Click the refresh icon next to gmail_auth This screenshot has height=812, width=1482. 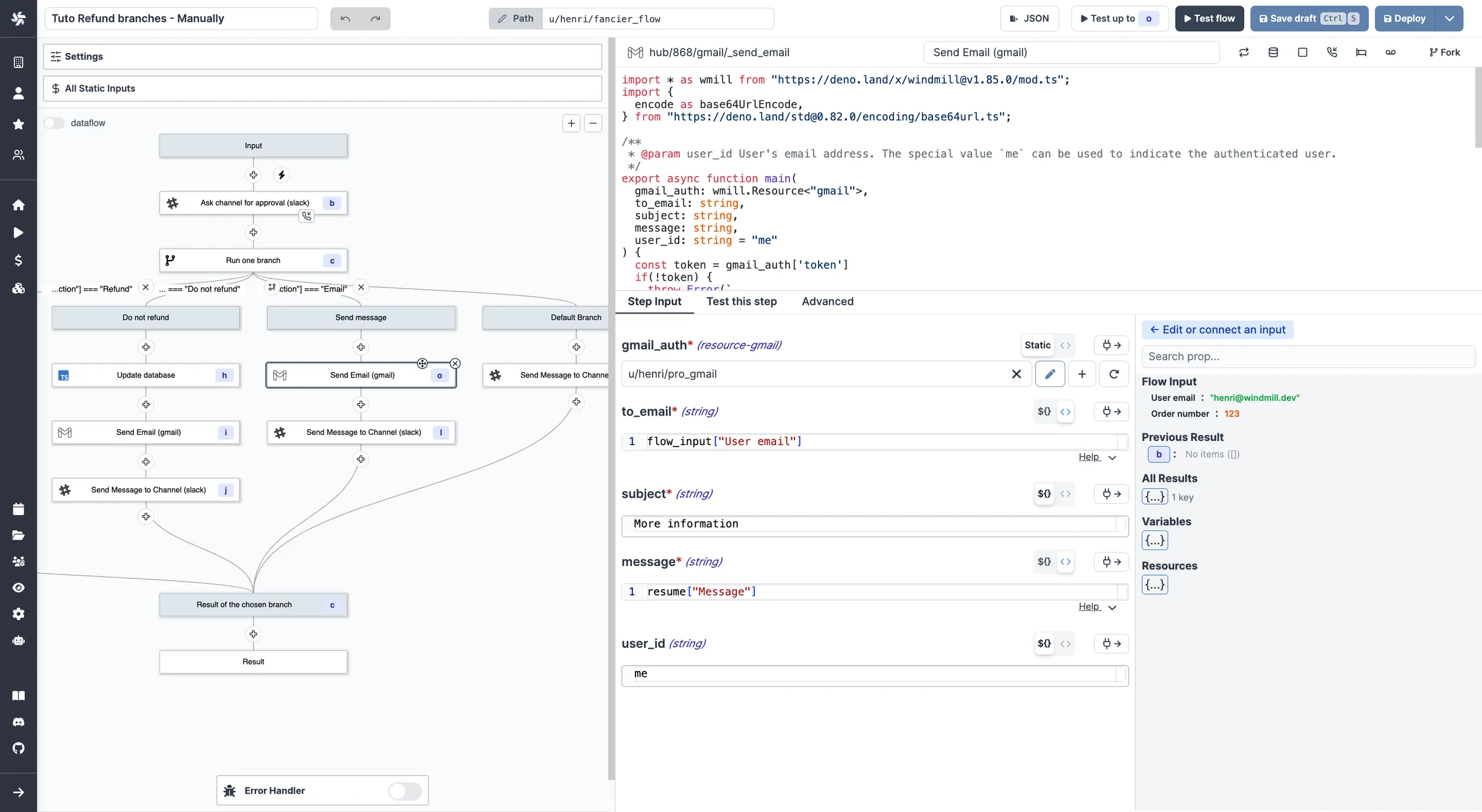(x=1113, y=374)
